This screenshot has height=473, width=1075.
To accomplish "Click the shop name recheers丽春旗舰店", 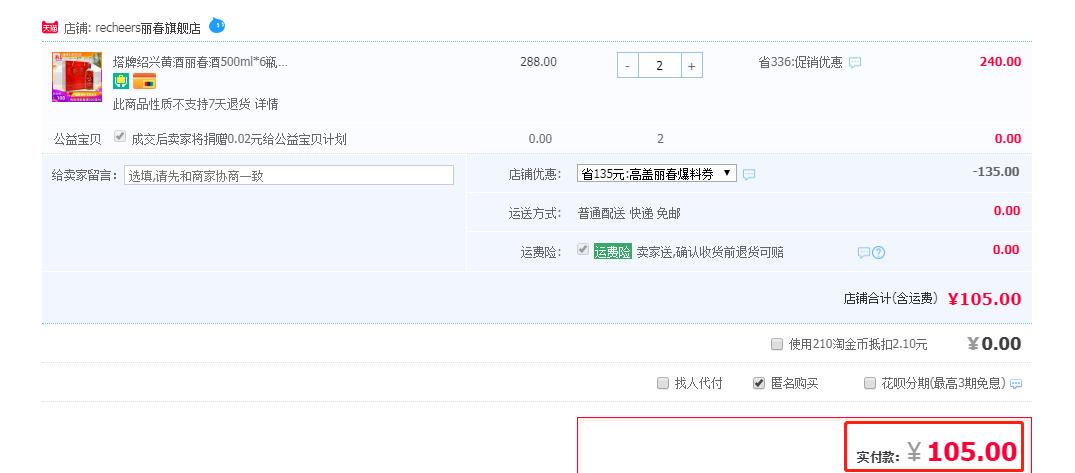I will [x=147, y=28].
